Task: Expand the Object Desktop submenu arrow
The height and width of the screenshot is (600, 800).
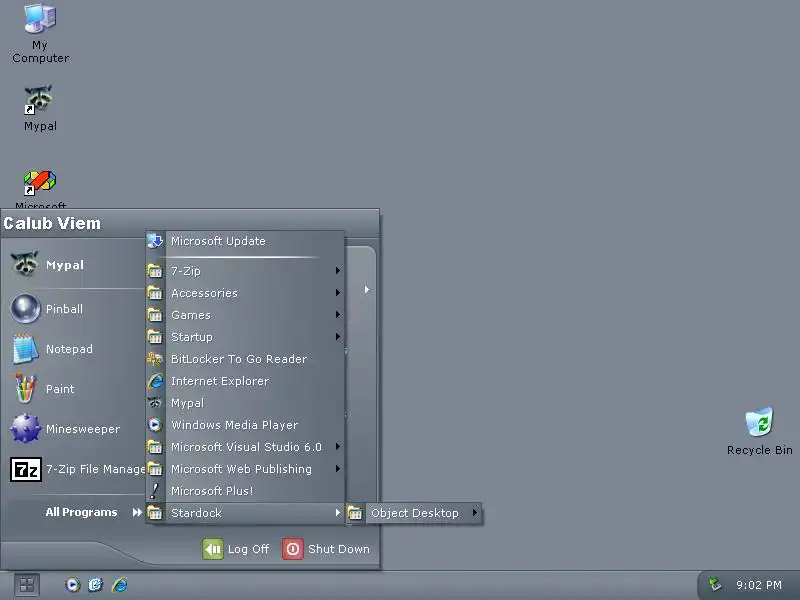Action: [x=474, y=512]
